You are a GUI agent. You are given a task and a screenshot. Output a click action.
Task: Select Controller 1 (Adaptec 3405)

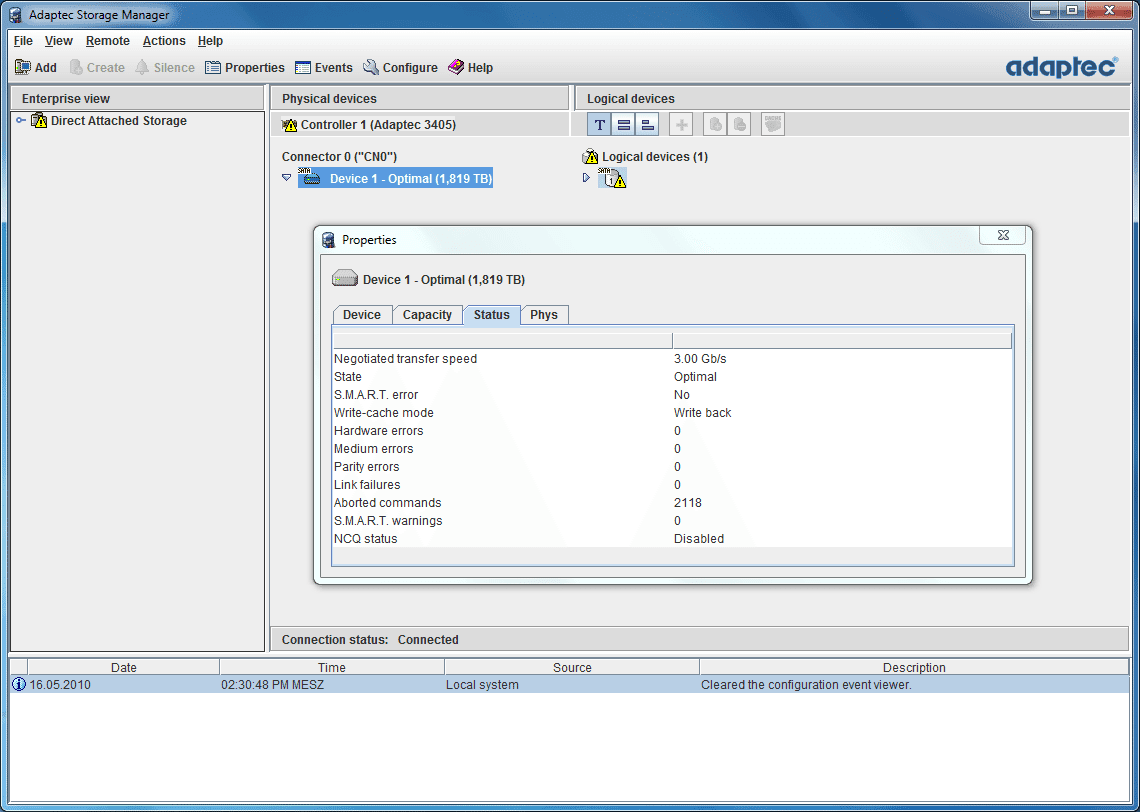click(x=369, y=125)
